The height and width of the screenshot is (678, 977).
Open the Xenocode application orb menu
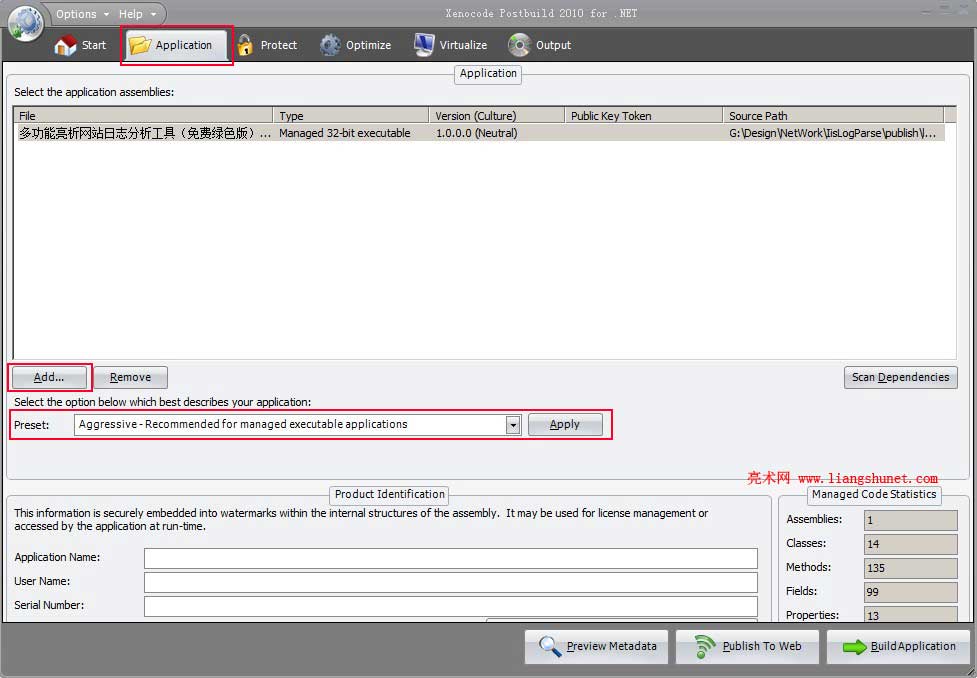coord(26,22)
